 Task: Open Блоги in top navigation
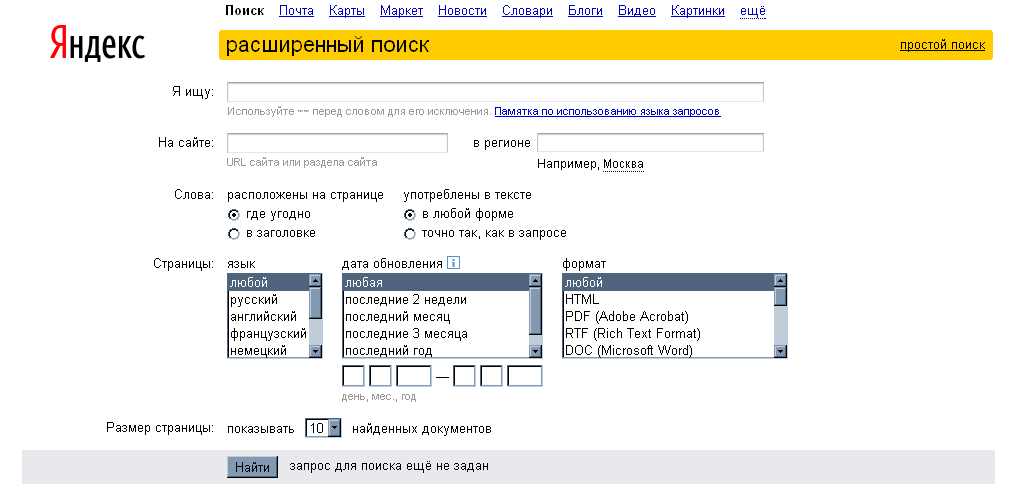click(586, 11)
